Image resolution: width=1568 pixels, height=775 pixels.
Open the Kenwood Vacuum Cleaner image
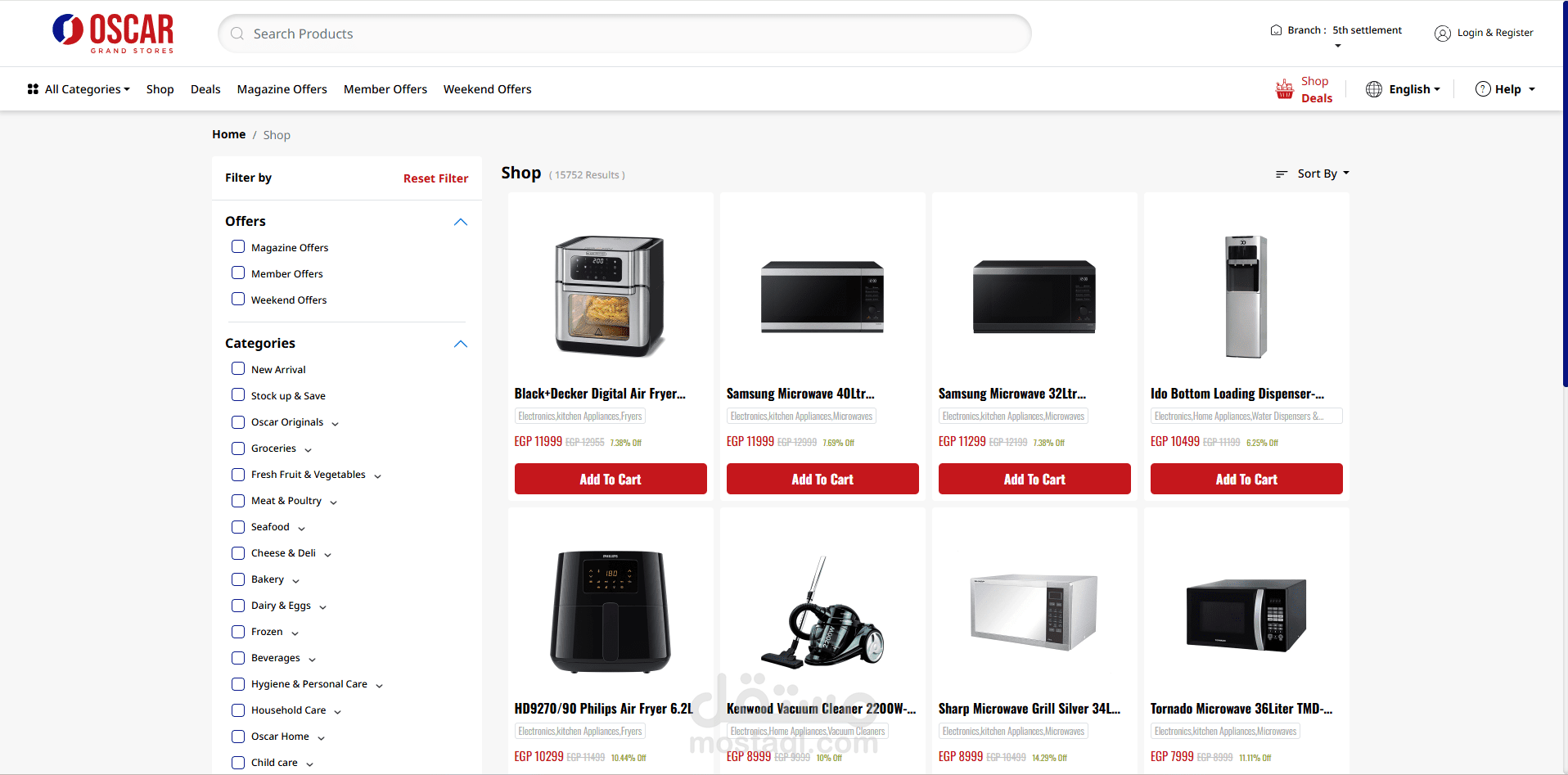(x=822, y=611)
